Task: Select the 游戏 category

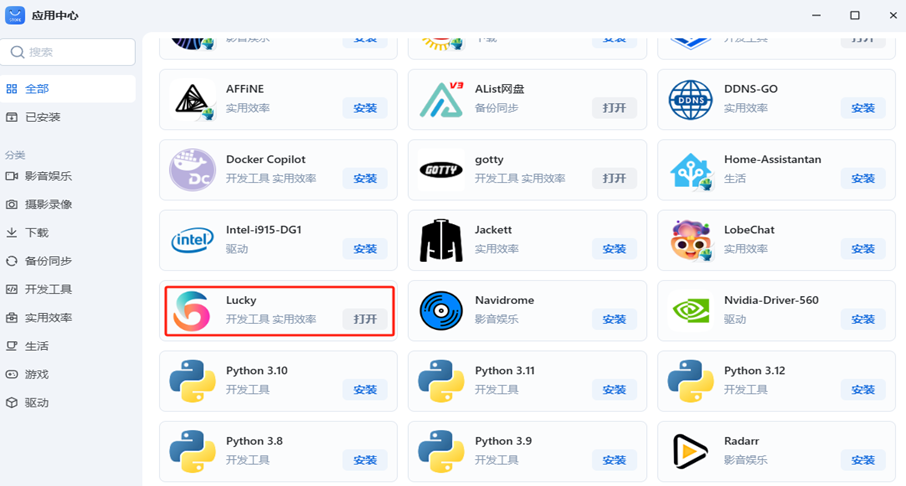Action: tap(68, 374)
